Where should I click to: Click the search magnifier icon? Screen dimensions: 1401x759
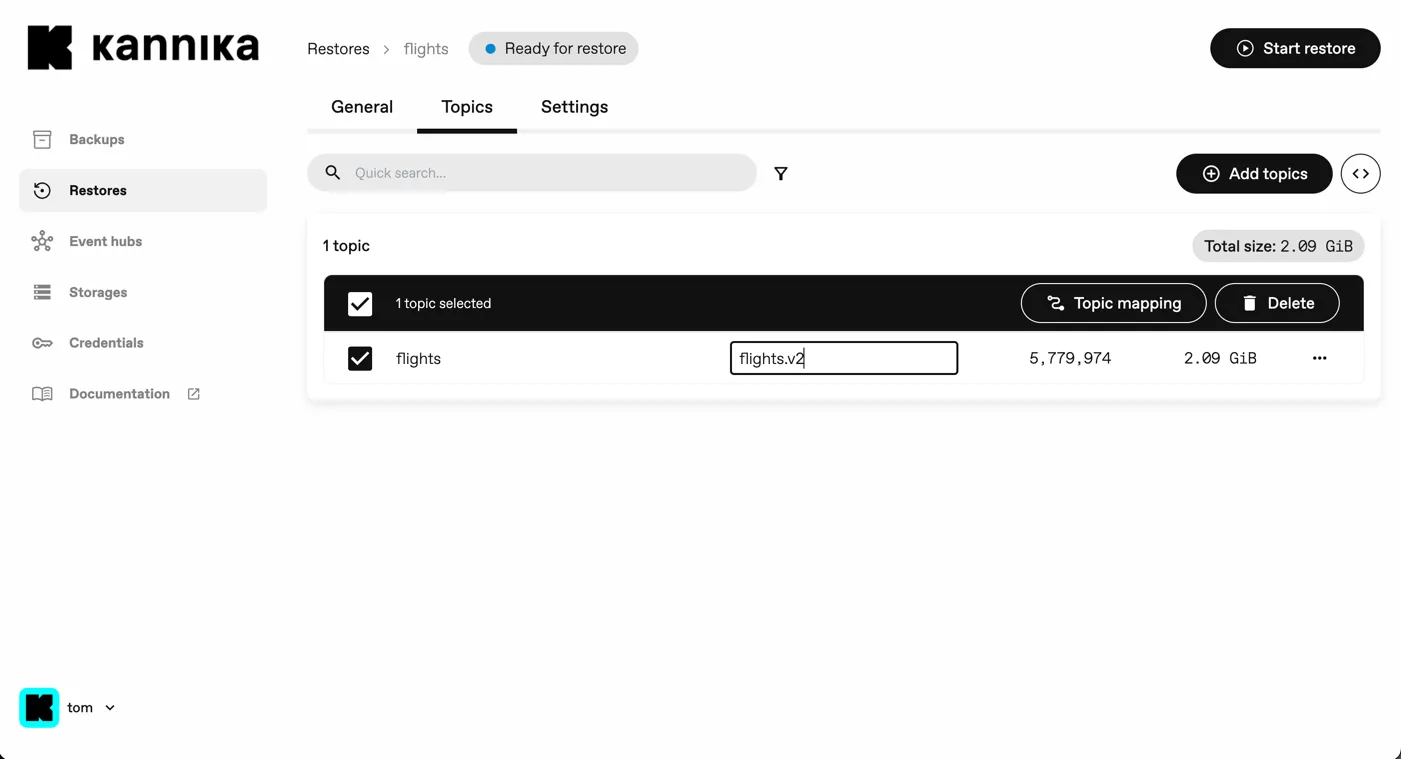click(x=332, y=173)
